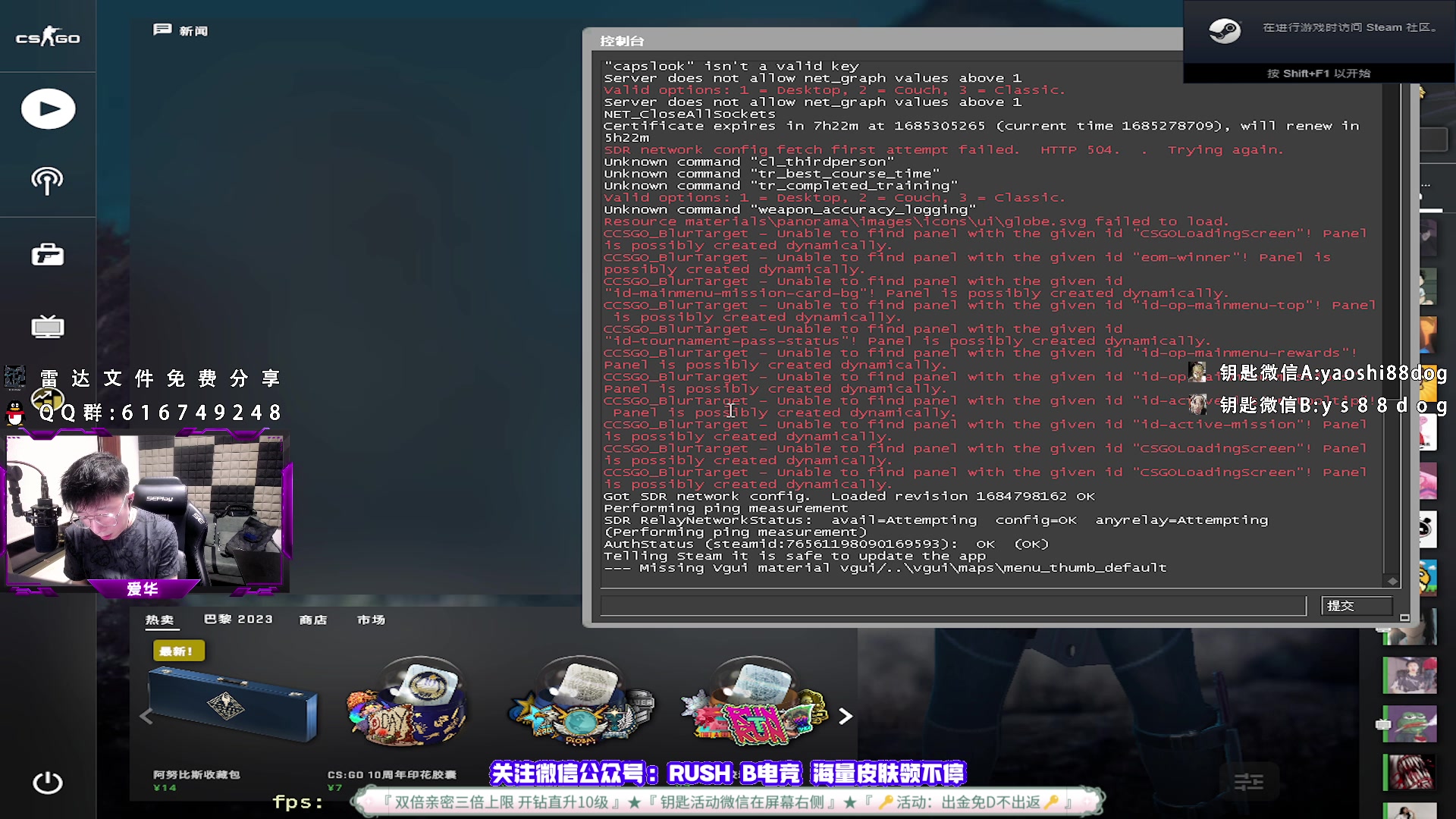Viewport: 1456px width, 819px height.
Task: Click the power quit icon
Action: (47, 783)
